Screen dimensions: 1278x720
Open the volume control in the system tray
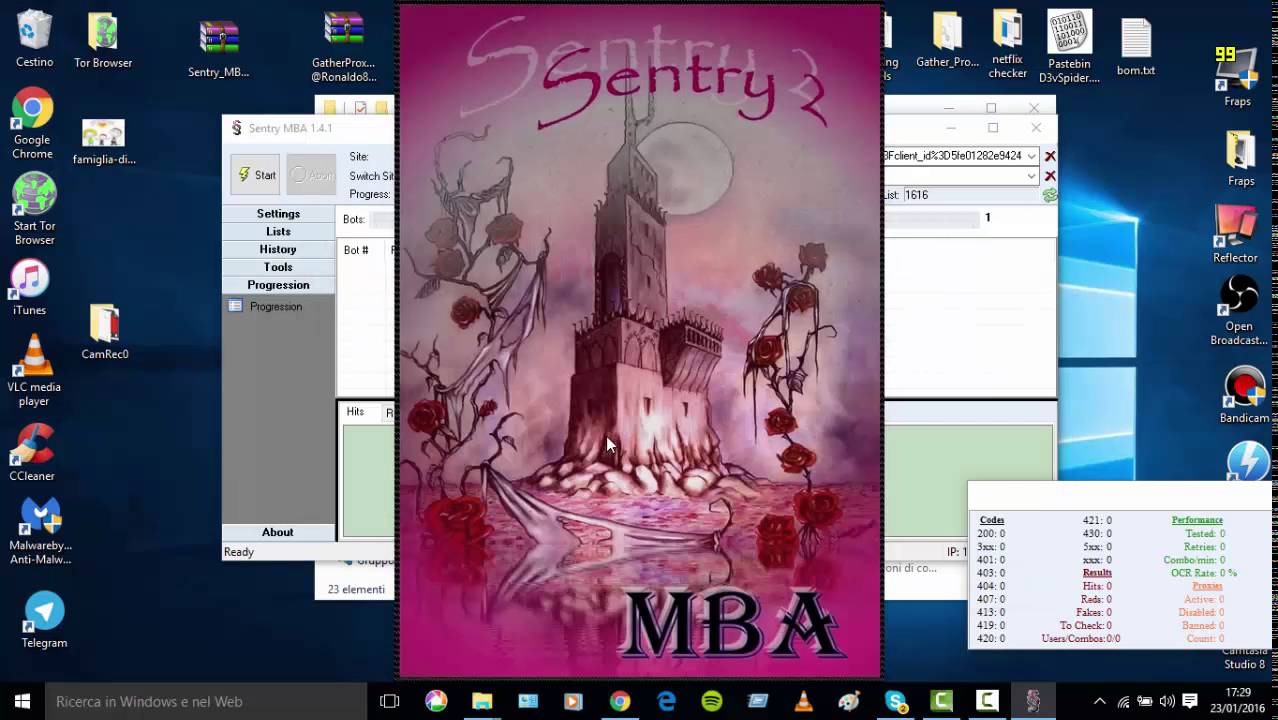(x=1167, y=701)
